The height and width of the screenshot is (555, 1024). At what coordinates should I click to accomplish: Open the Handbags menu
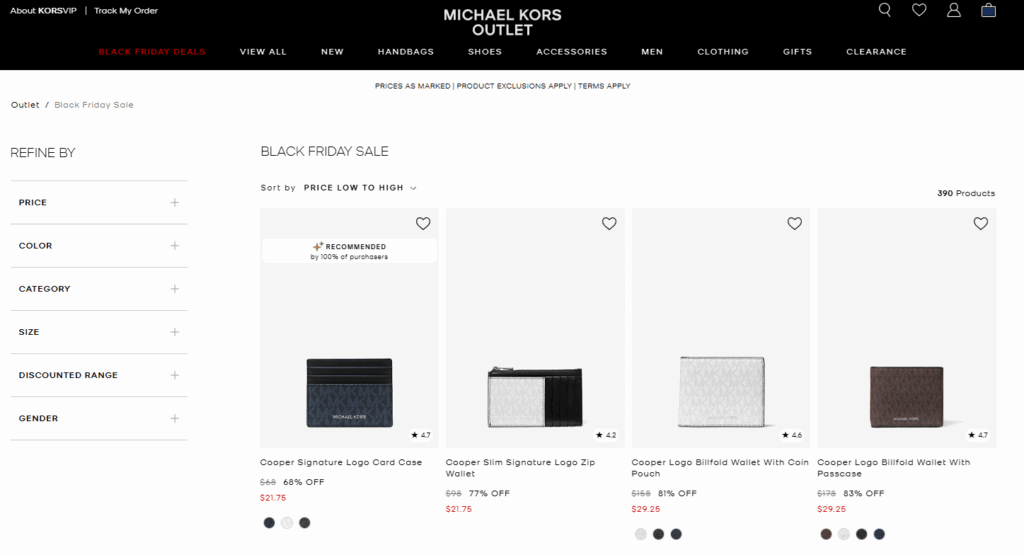(404, 52)
